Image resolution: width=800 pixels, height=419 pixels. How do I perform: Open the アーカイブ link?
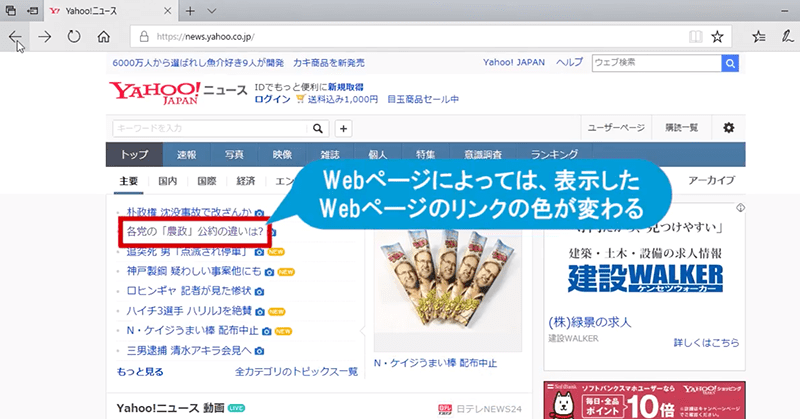[x=711, y=181]
